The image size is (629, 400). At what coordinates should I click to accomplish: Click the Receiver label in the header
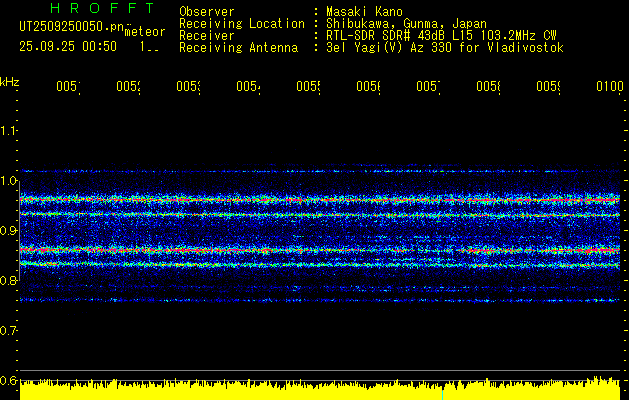(207, 36)
